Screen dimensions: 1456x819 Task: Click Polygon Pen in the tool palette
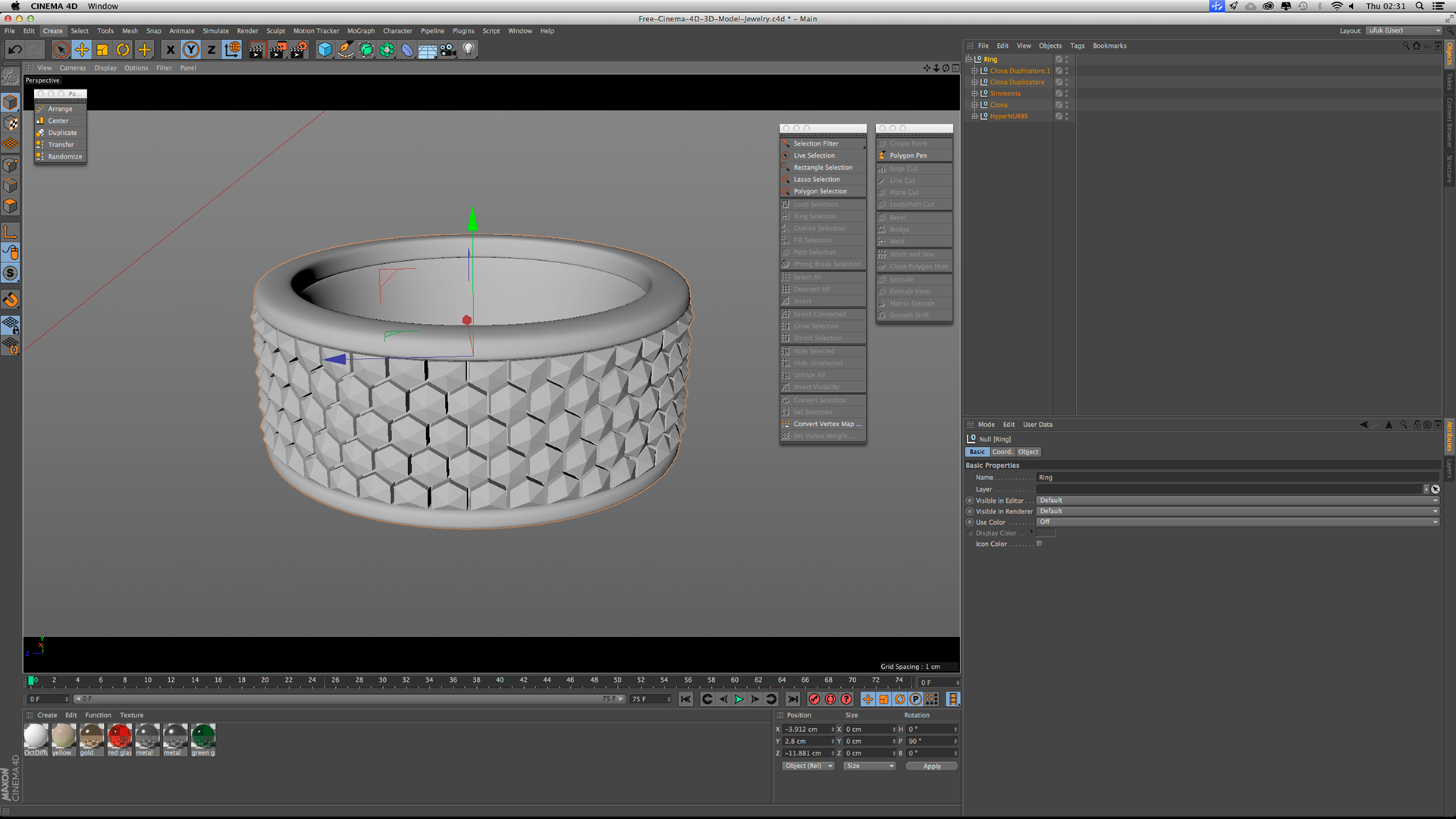click(x=908, y=155)
